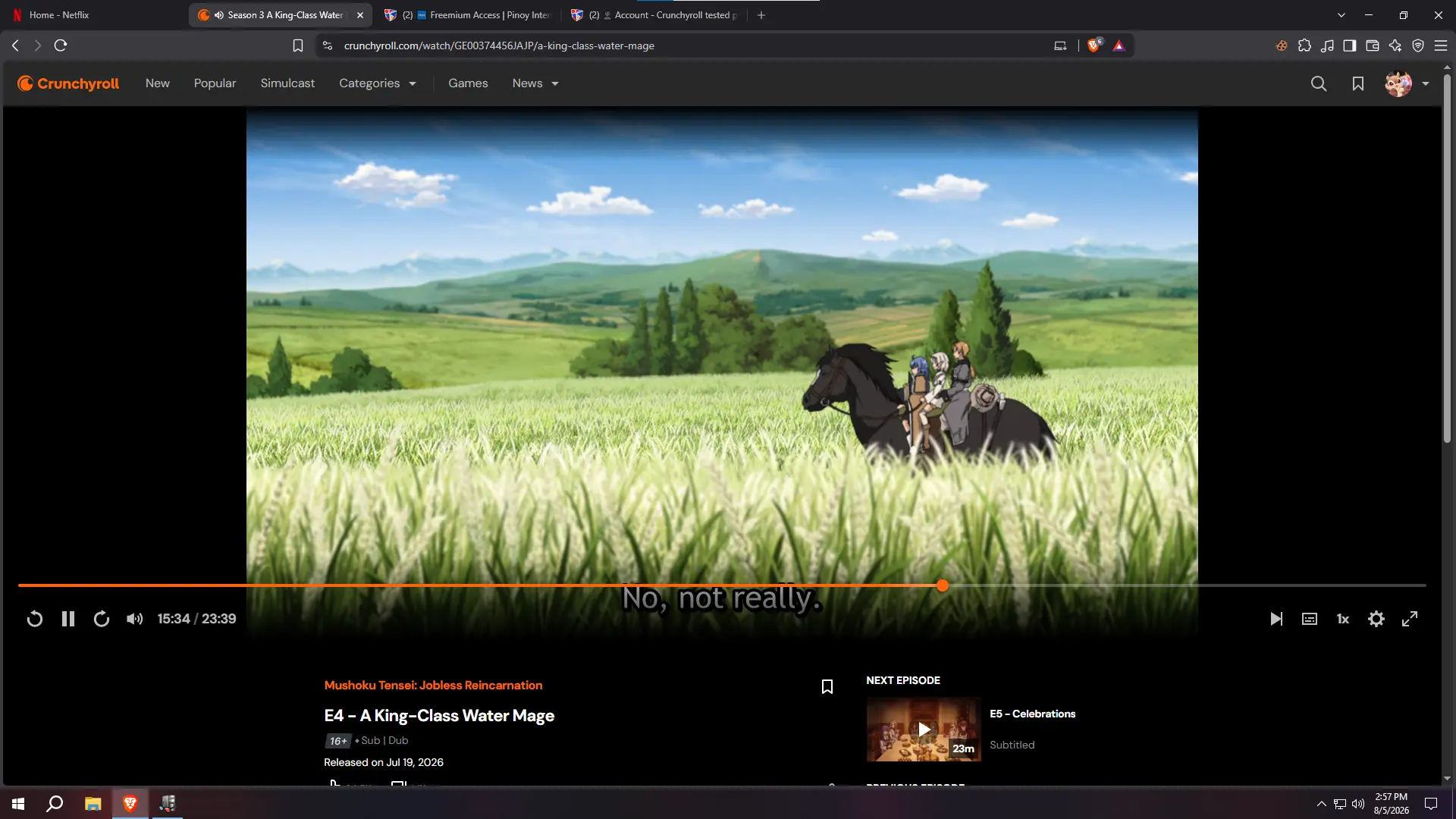
Task: Open the tab search dropdown
Action: click(1341, 15)
